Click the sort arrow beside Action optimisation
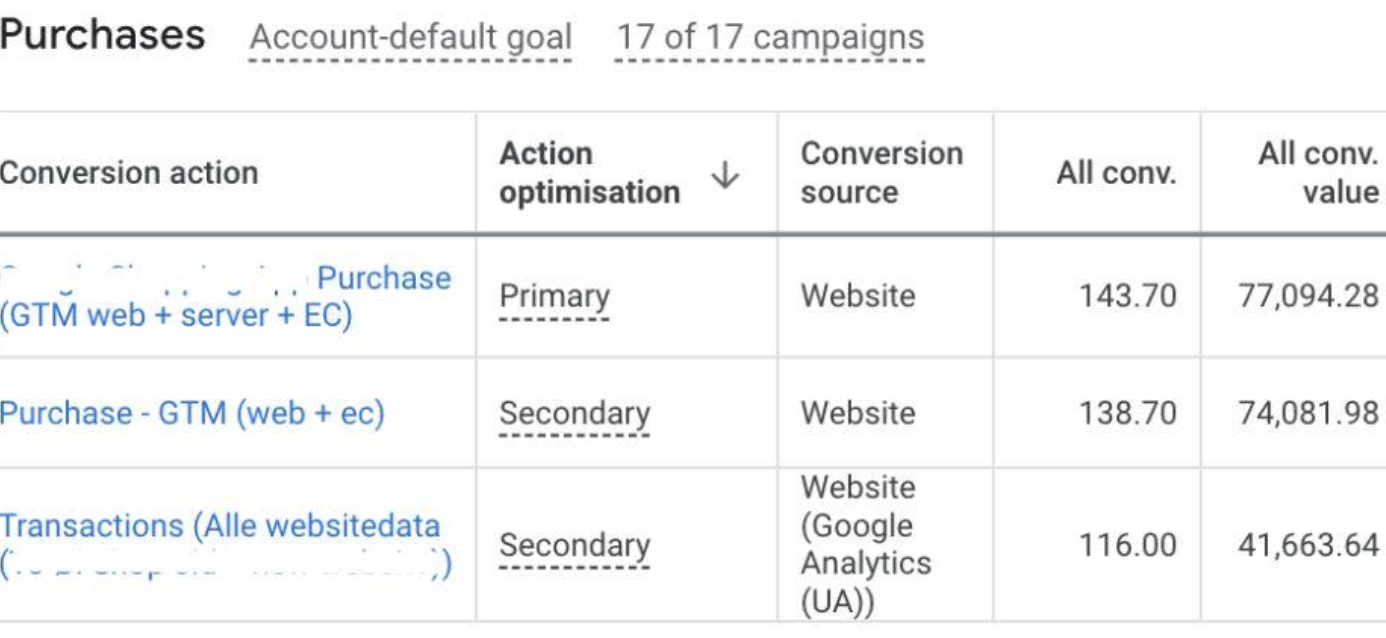The image size is (1386, 638). click(x=725, y=176)
